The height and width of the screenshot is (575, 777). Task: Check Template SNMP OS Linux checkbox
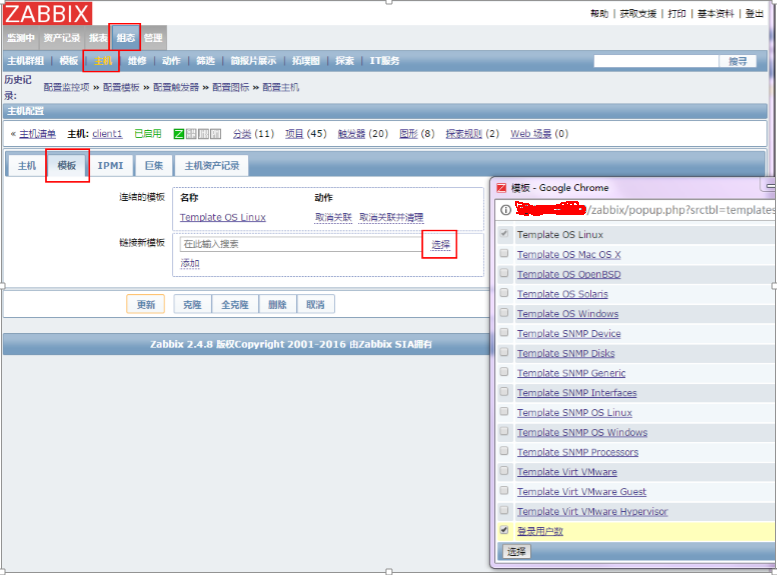[x=504, y=411]
